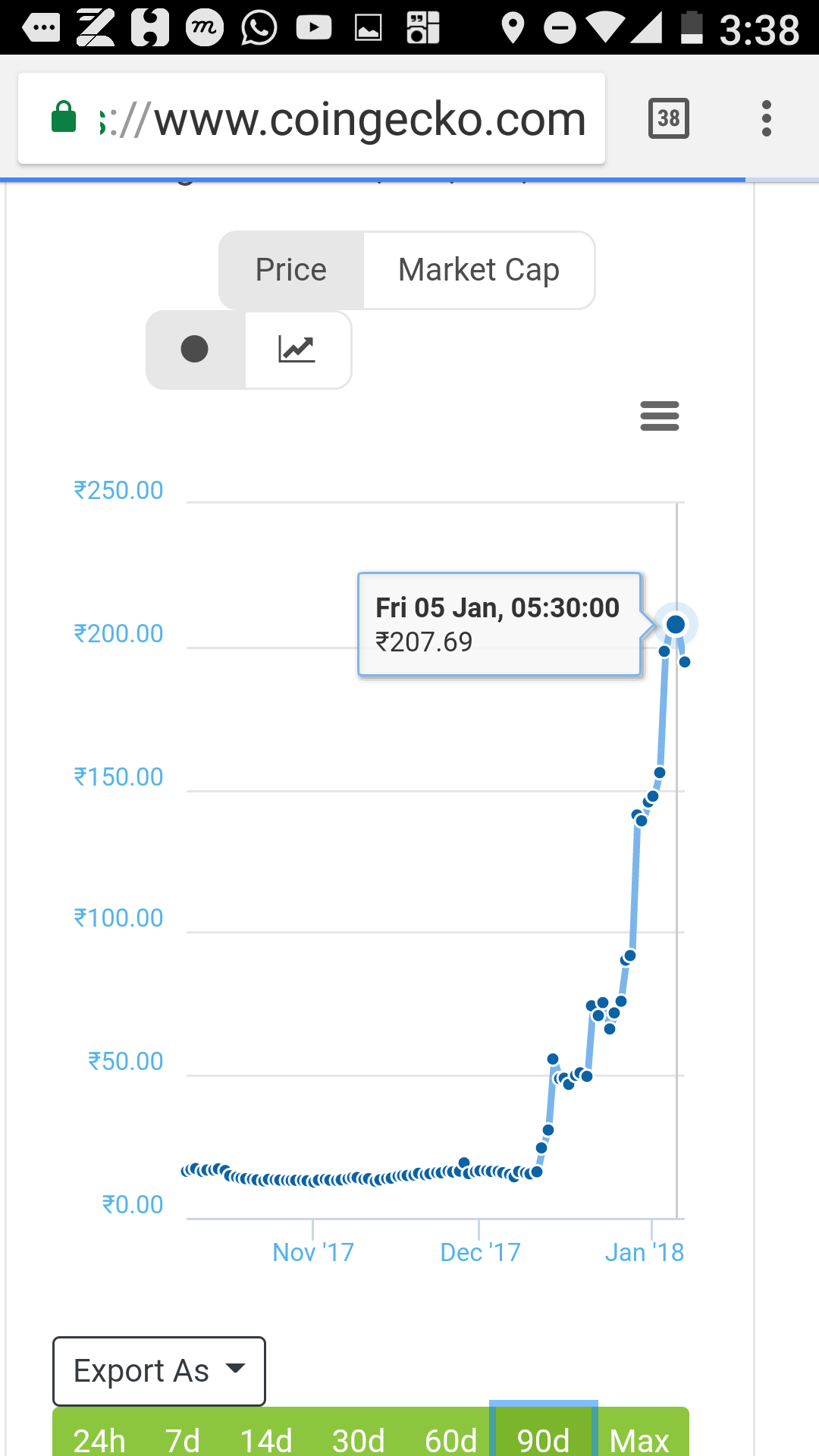Select the Market Cap tab
The width and height of the screenshot is (819, 1456).
tap(479, 270)
